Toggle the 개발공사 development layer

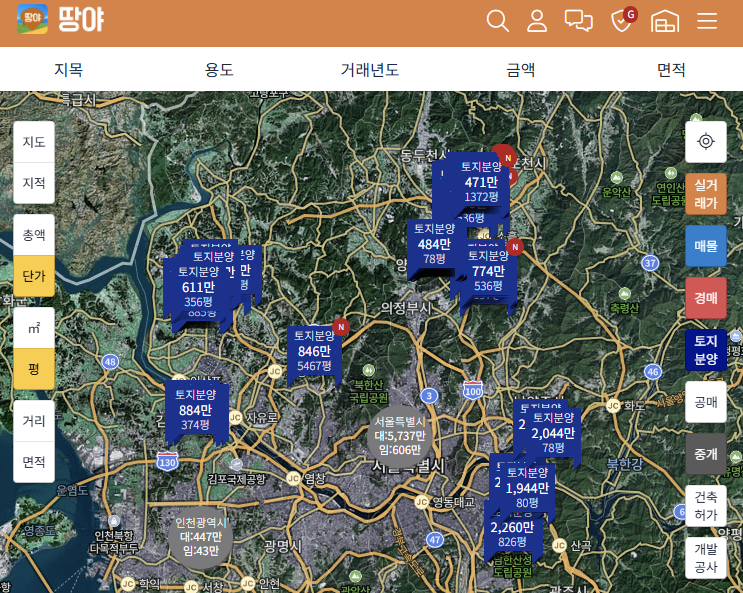pyautogui.click(x=706, y=558)
